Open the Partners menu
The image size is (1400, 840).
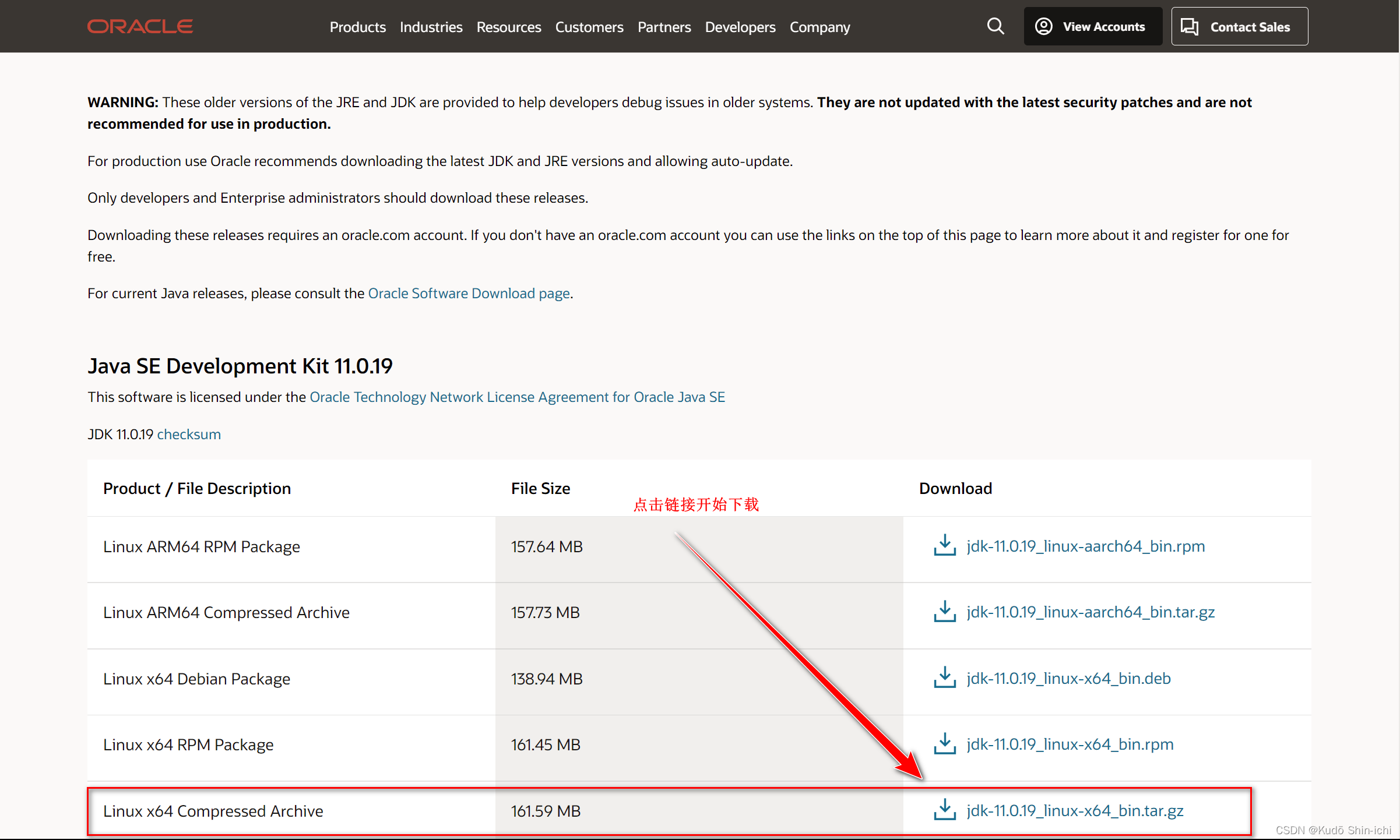(664, 27)
